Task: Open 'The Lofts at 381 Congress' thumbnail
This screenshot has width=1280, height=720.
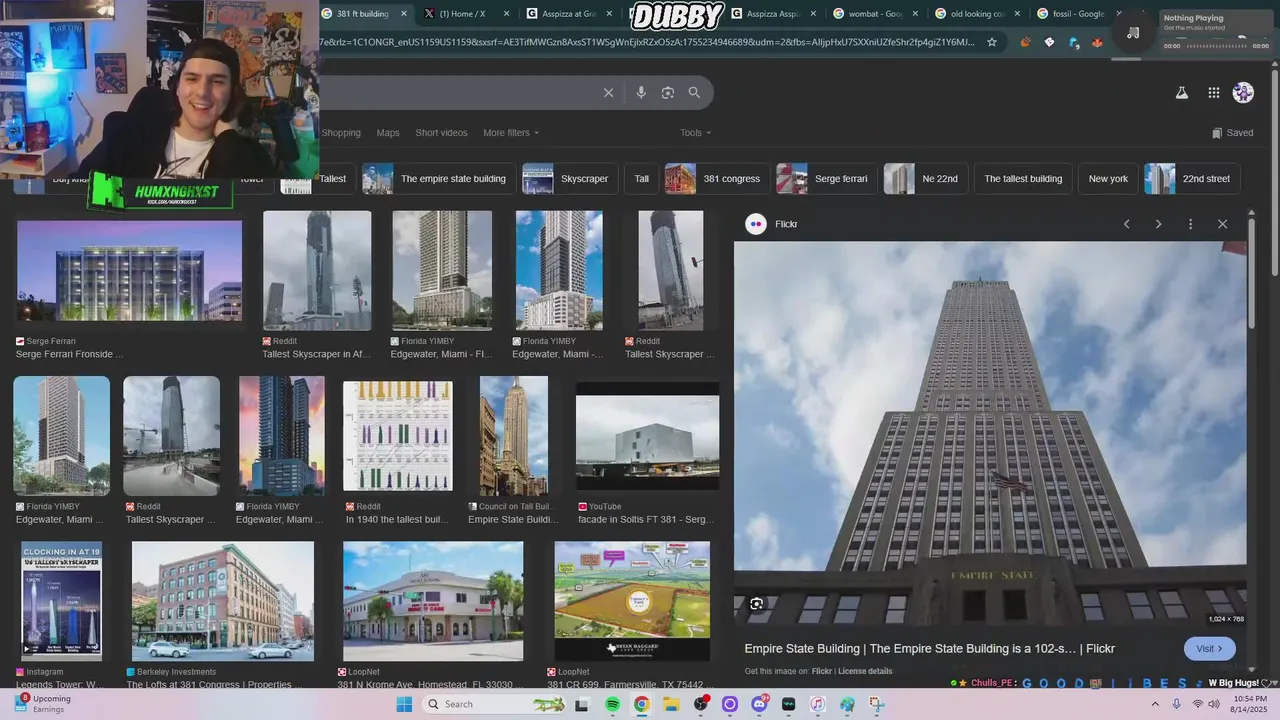Action: [223, 601]
